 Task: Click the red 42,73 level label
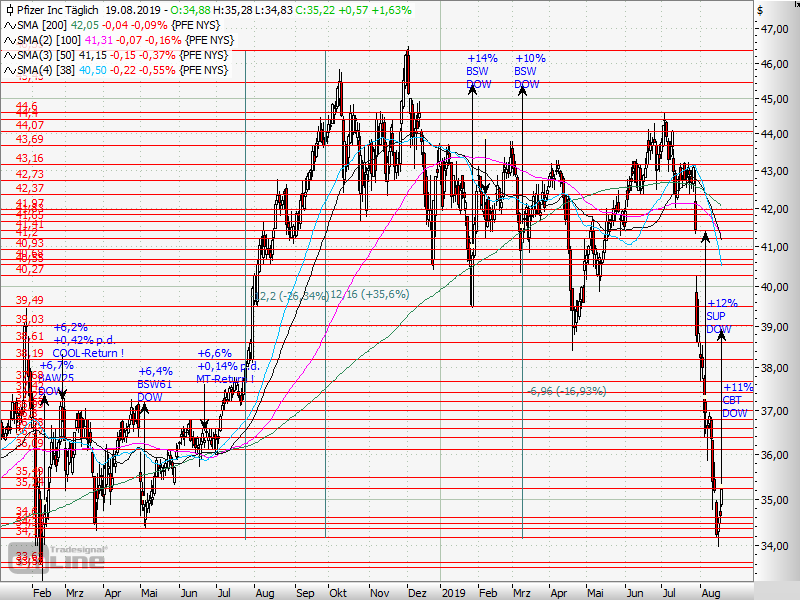pyautogui.click(x=30, y=174)
